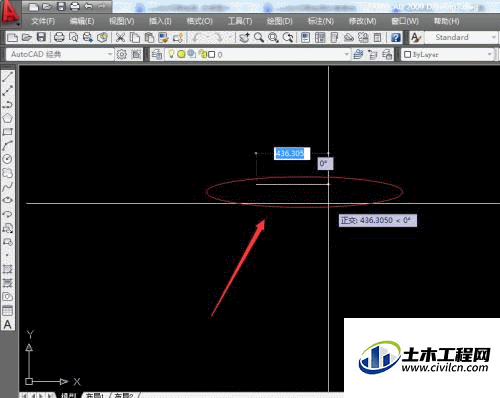This screenshot has height=398, width=500.
Task: Select the Rectangle tool
Action: pyautogui.click(x=8, y=132)
